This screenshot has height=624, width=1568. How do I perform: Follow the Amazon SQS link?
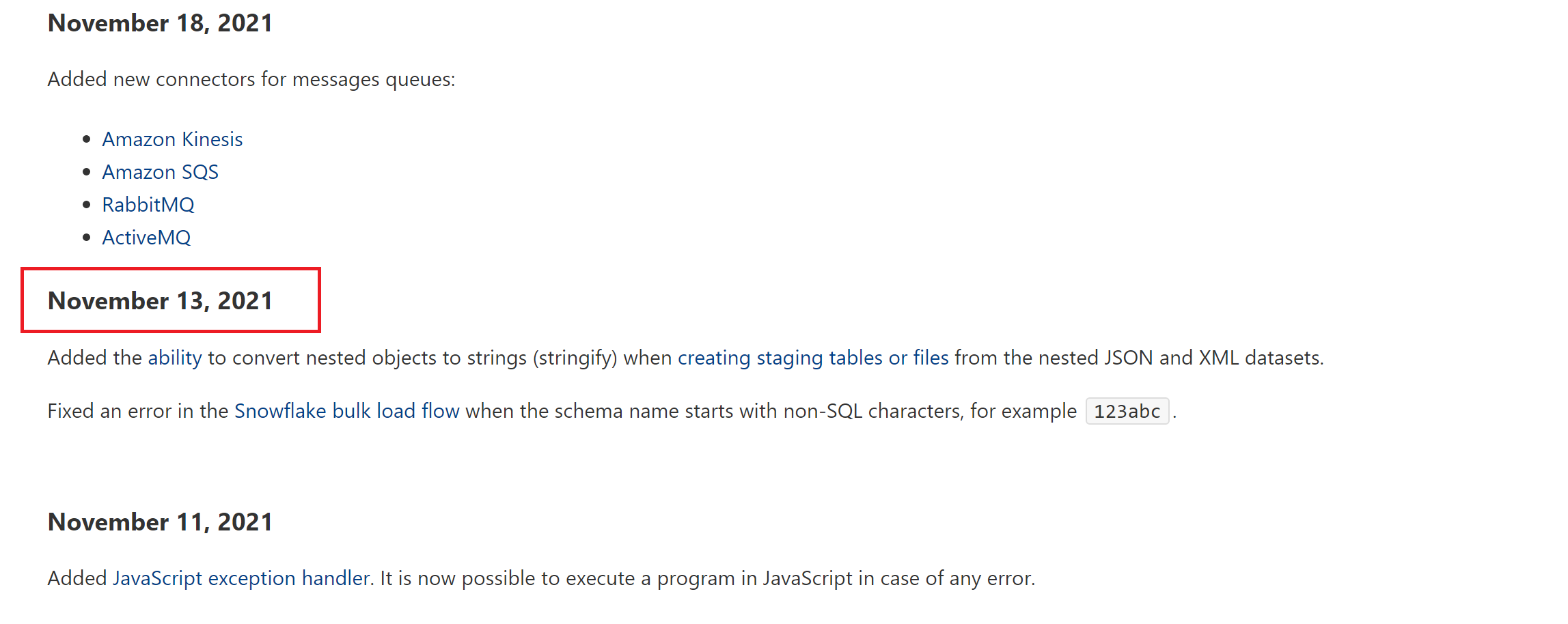point(160,172)
